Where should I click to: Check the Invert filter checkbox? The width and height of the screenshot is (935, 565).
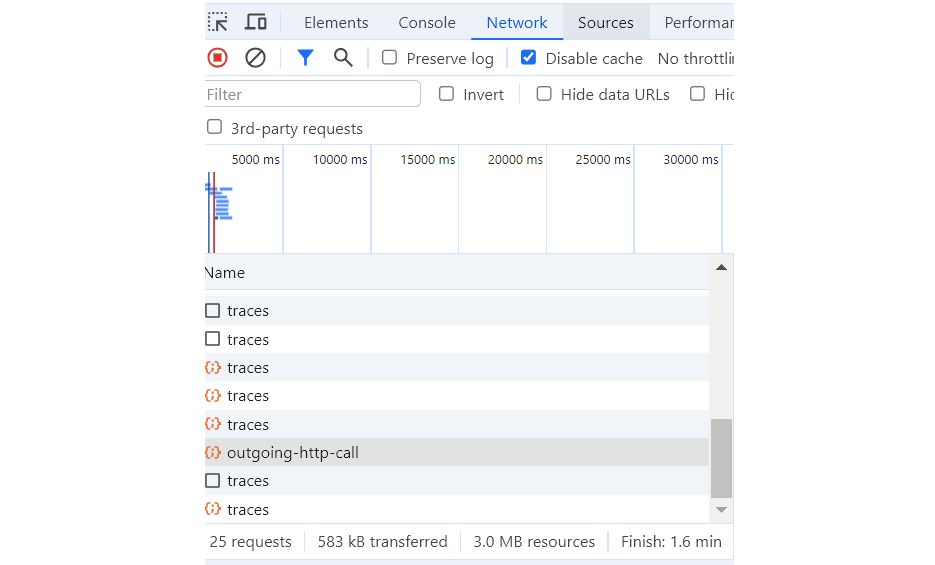(x=446, y=94)
